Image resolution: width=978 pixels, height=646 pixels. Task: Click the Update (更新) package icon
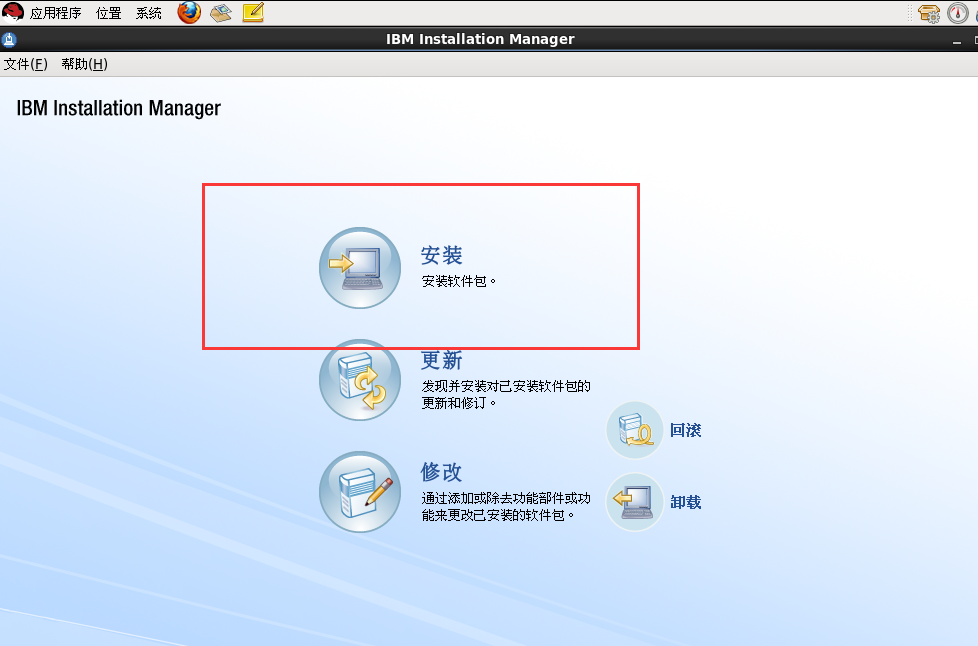(360, 380)
